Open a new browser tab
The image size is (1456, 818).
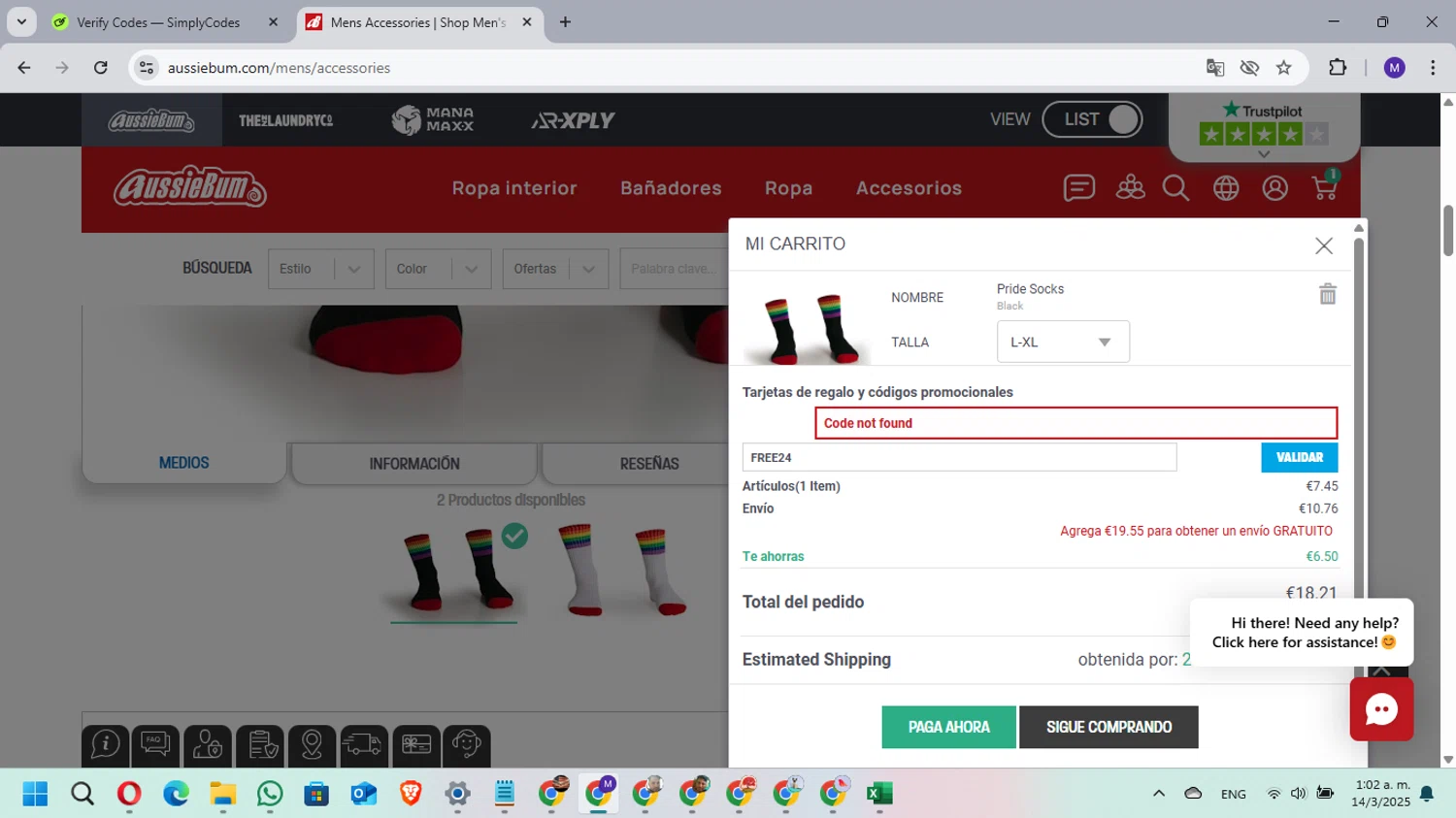(565, 22)
